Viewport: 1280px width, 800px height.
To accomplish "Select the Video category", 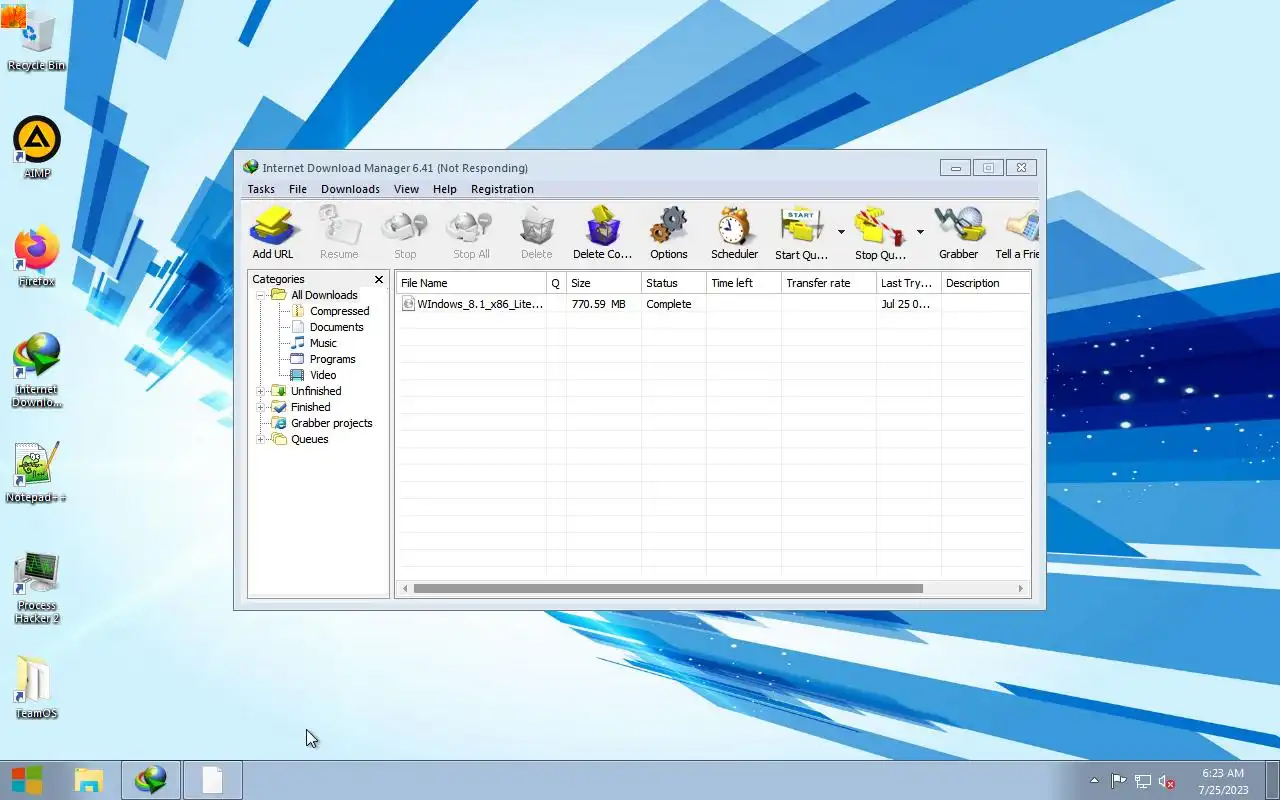I will [x=323, y=375].
